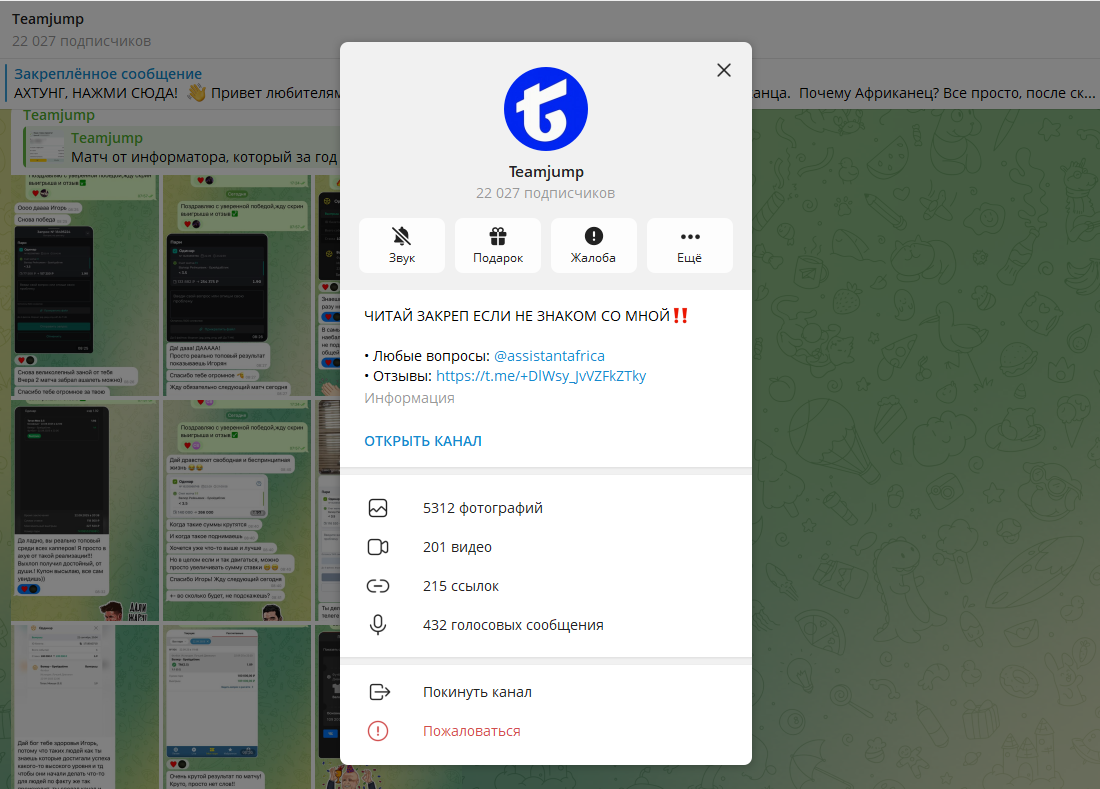Click the Teamjump channel avatar logo

546,109
